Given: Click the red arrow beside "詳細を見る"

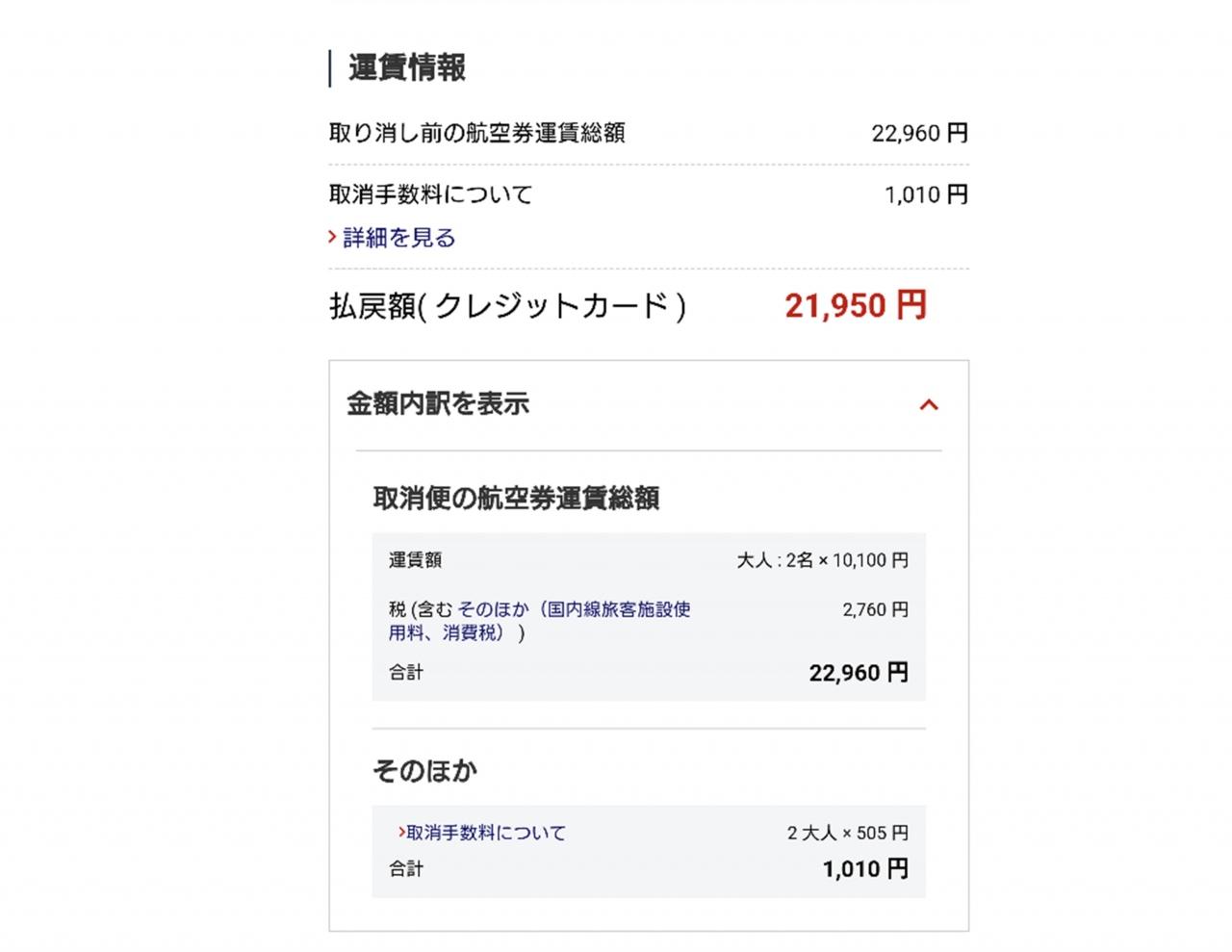Looking at the screenshot, I should point(332,237).
